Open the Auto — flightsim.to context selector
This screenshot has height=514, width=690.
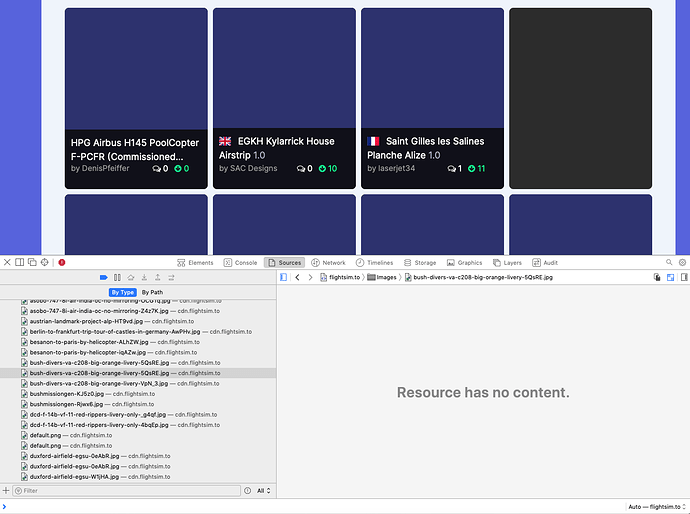click(x=655, y=506)
